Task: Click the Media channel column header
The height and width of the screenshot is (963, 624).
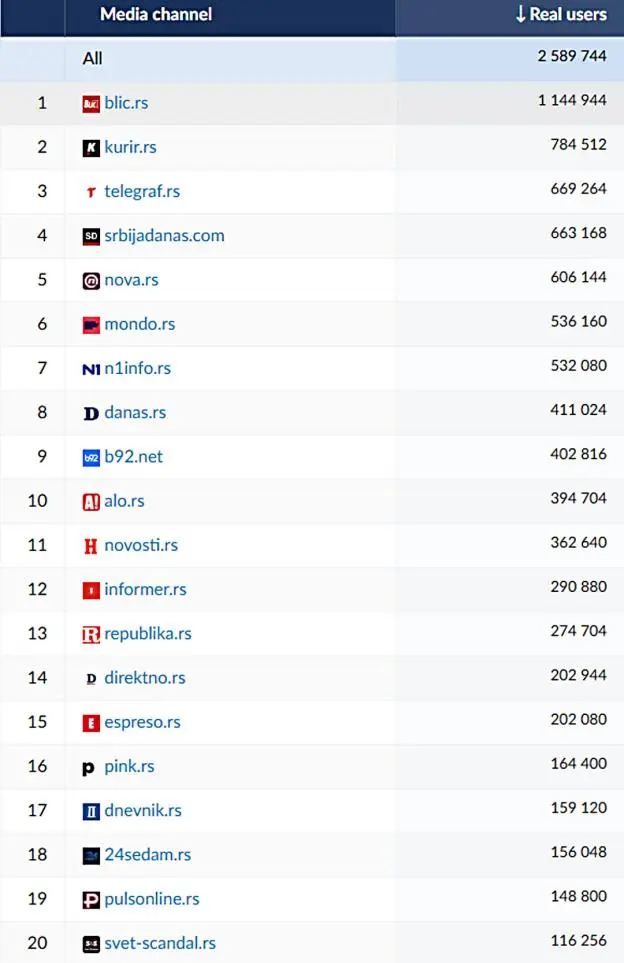Action: [156, 14]
